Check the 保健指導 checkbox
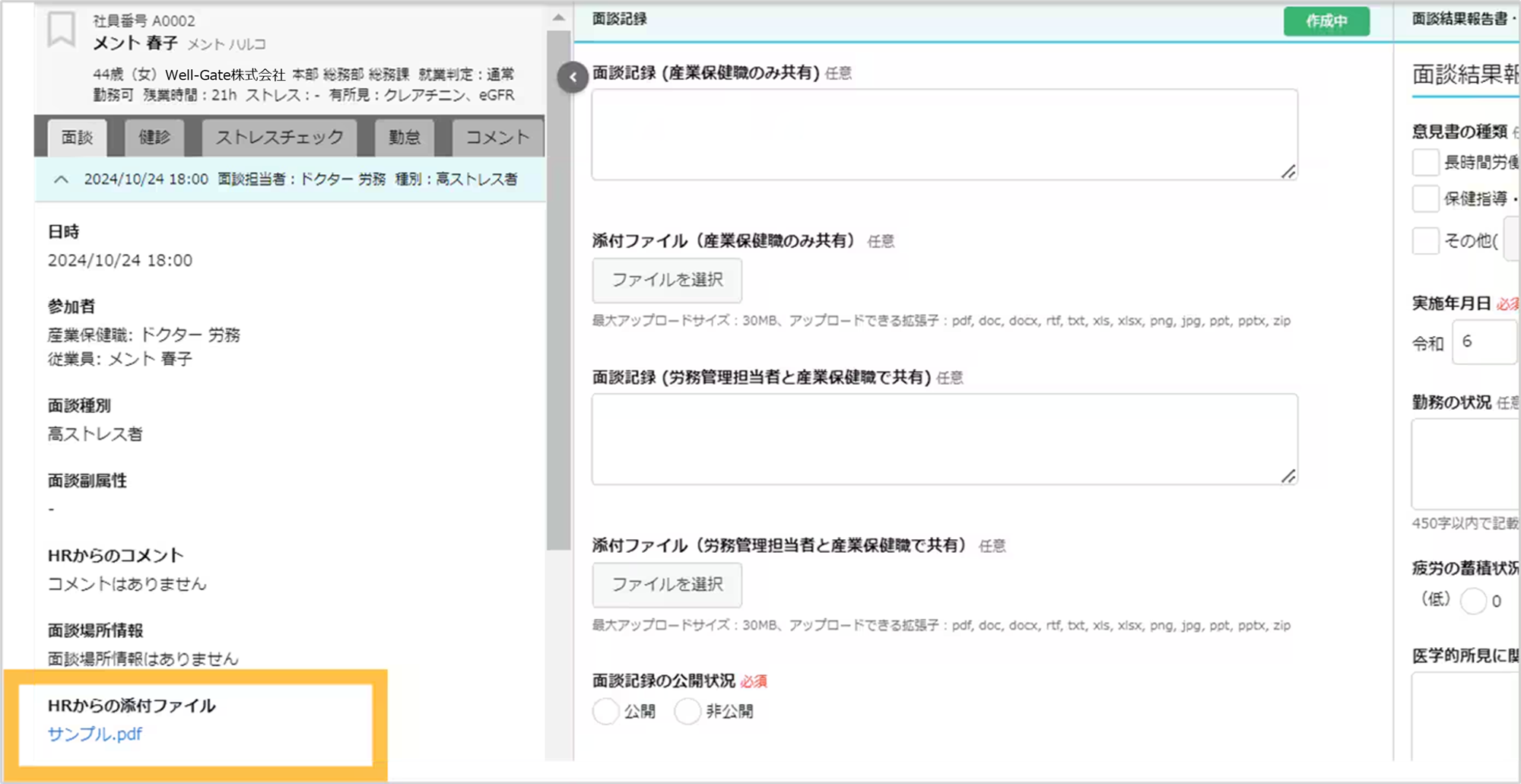1521x784 pixels. (1425, 198)
